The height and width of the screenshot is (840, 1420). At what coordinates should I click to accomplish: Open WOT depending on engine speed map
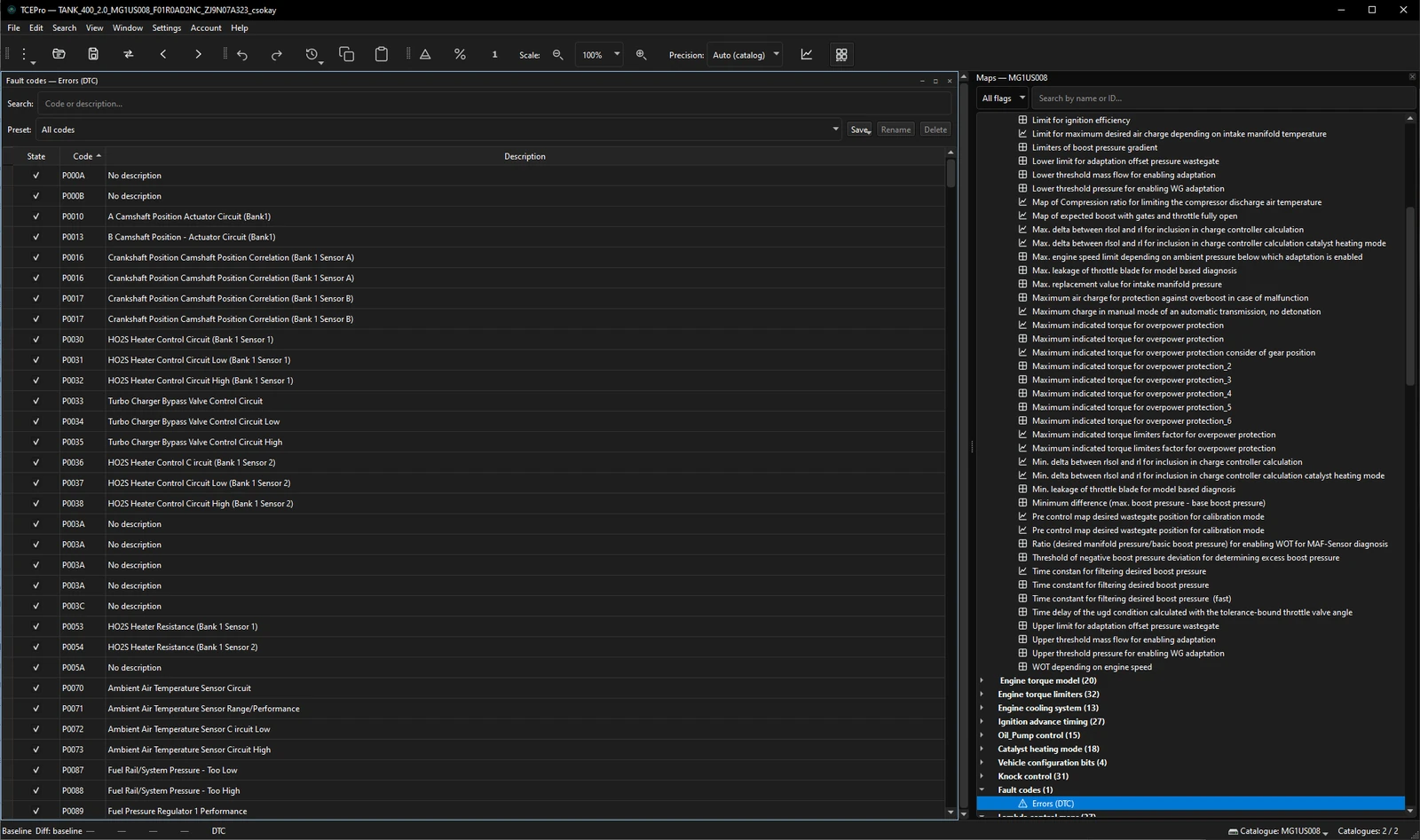click(1092, 667)
